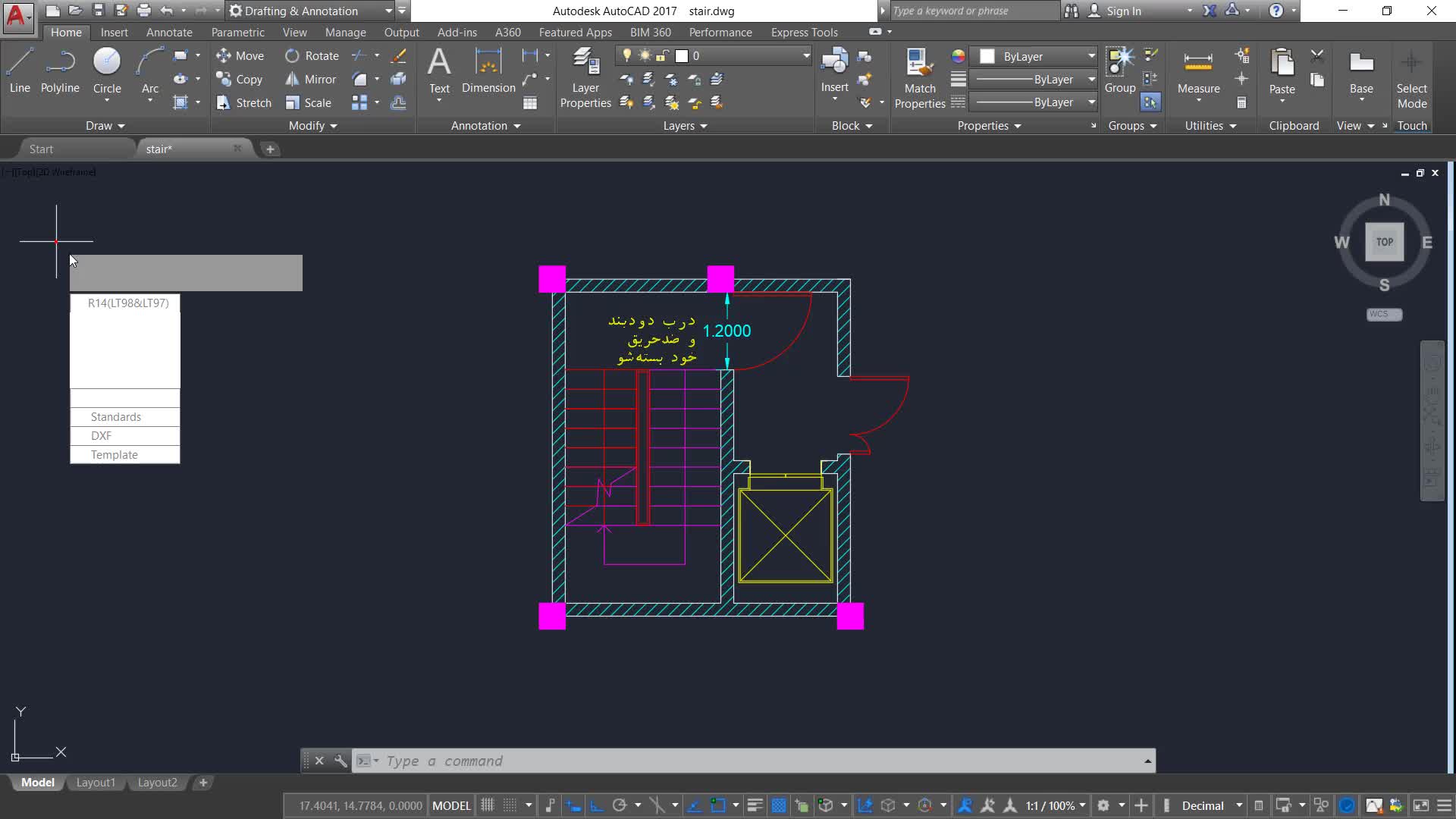Click the Mirror tool
Screen dimensions: 1456x819
[x=311, y=79]
